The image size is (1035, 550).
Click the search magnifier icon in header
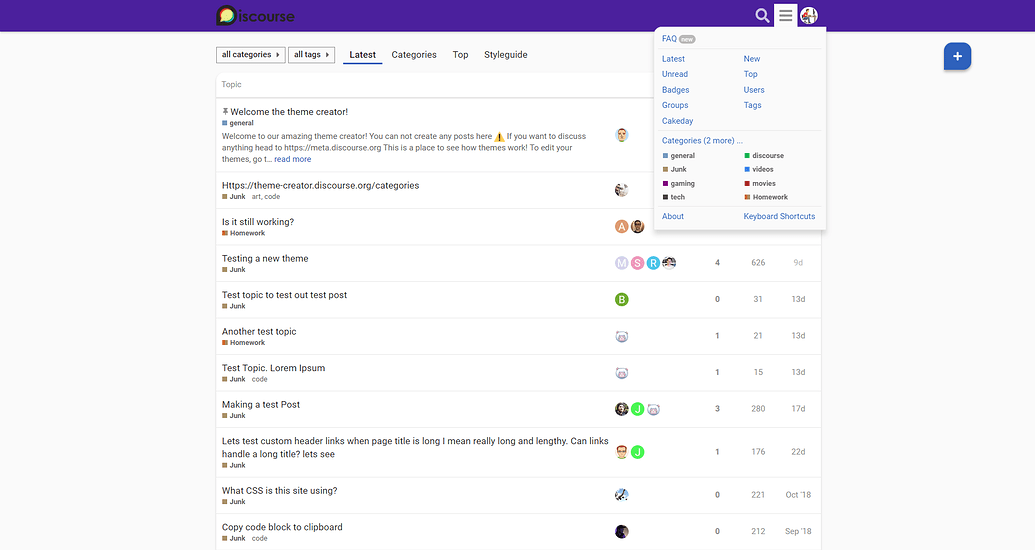point(762,15)
